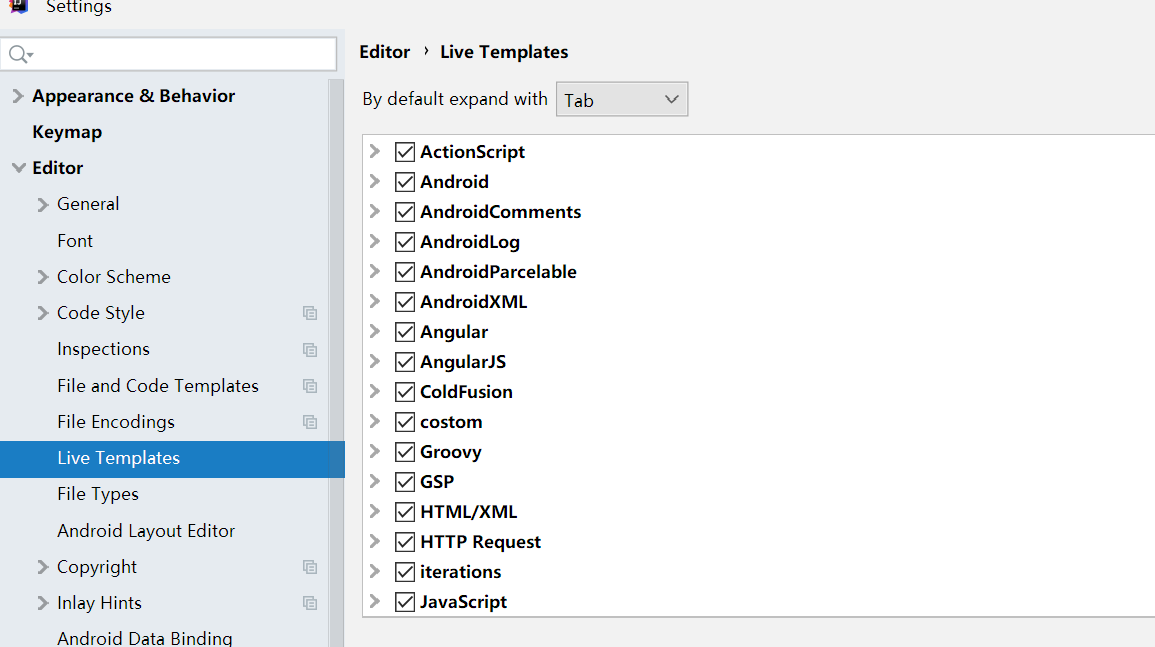Expand the Appearance & Behavior section
1155x647 pixels.
coord(18,96)
